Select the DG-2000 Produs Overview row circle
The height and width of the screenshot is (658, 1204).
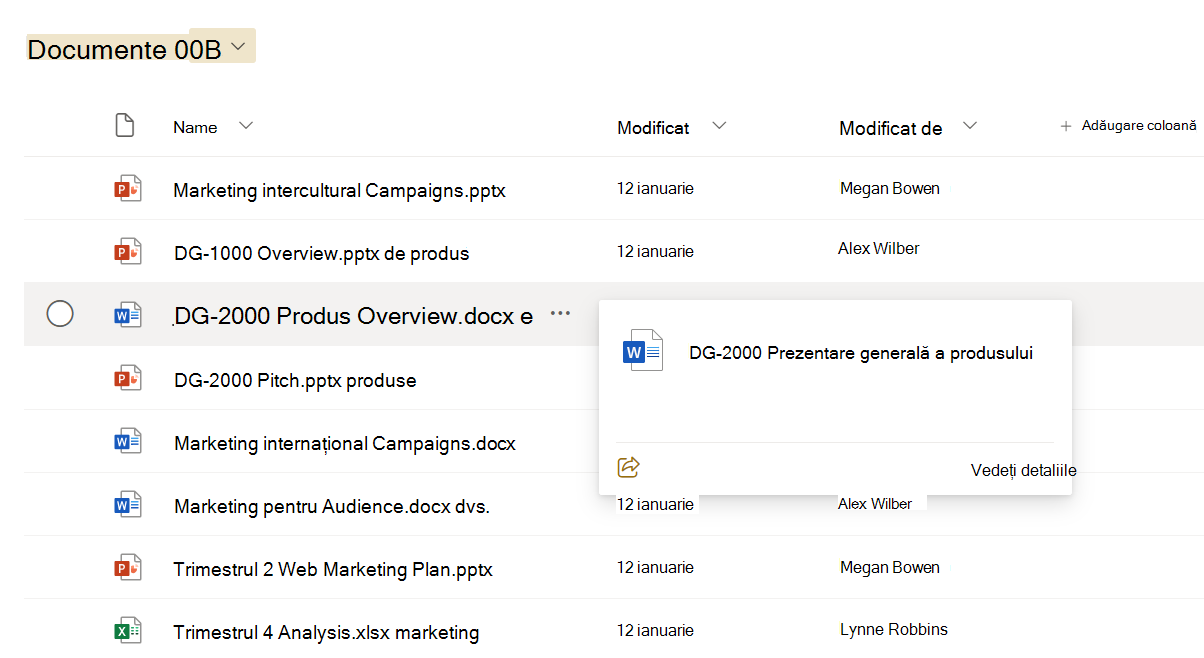60,314
